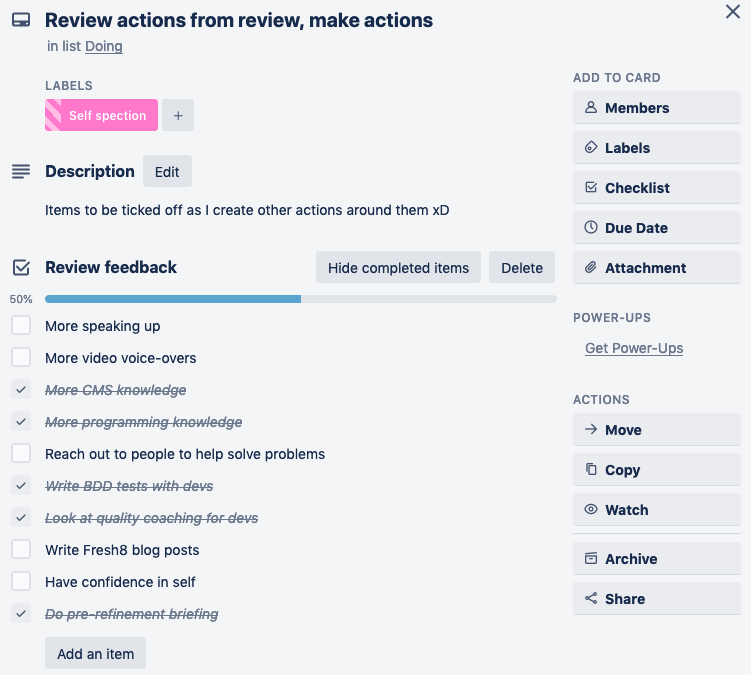Screen dimensions: 751x675
Task: Hide completed items in the checklist
Action: (398, 268)
